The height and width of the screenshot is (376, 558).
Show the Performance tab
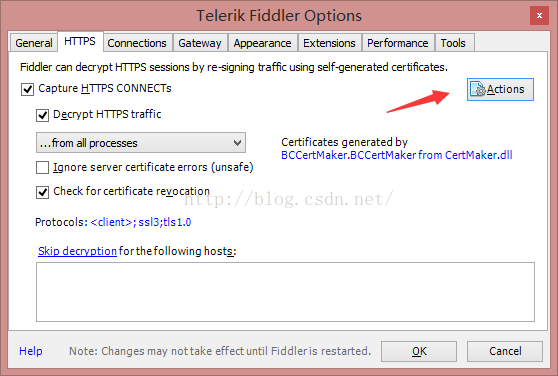pos(398,43)
